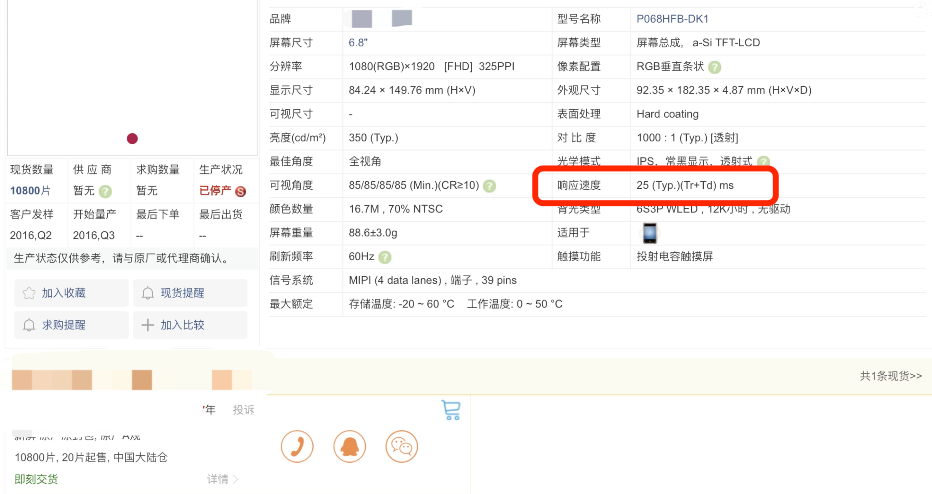Click the red carousel dot under product image
Viewport: 932px width, 494px height.
132,139
